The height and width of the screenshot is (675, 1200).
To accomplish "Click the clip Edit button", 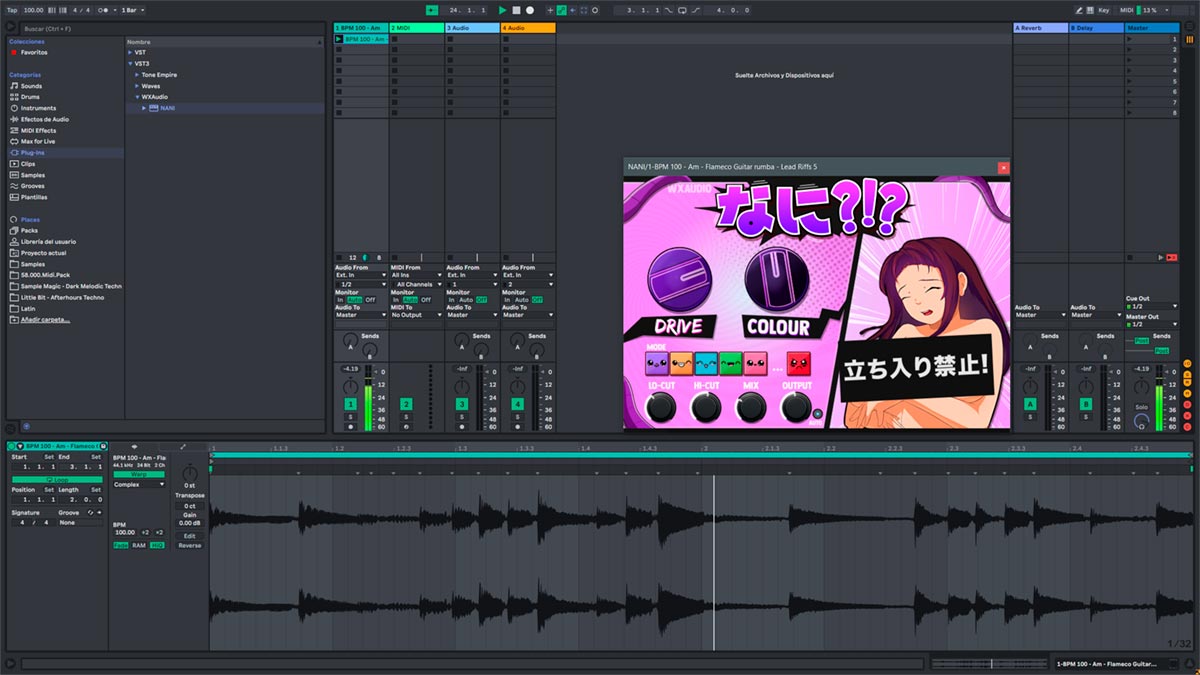I will pos(190,536).
